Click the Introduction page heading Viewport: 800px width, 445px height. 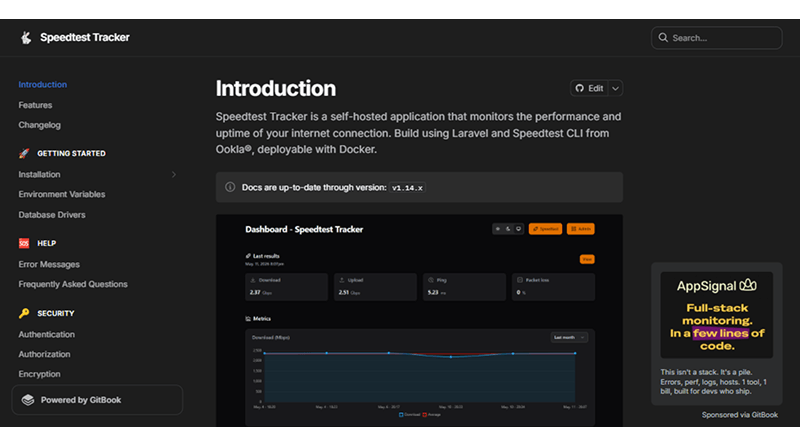(276, 88)
